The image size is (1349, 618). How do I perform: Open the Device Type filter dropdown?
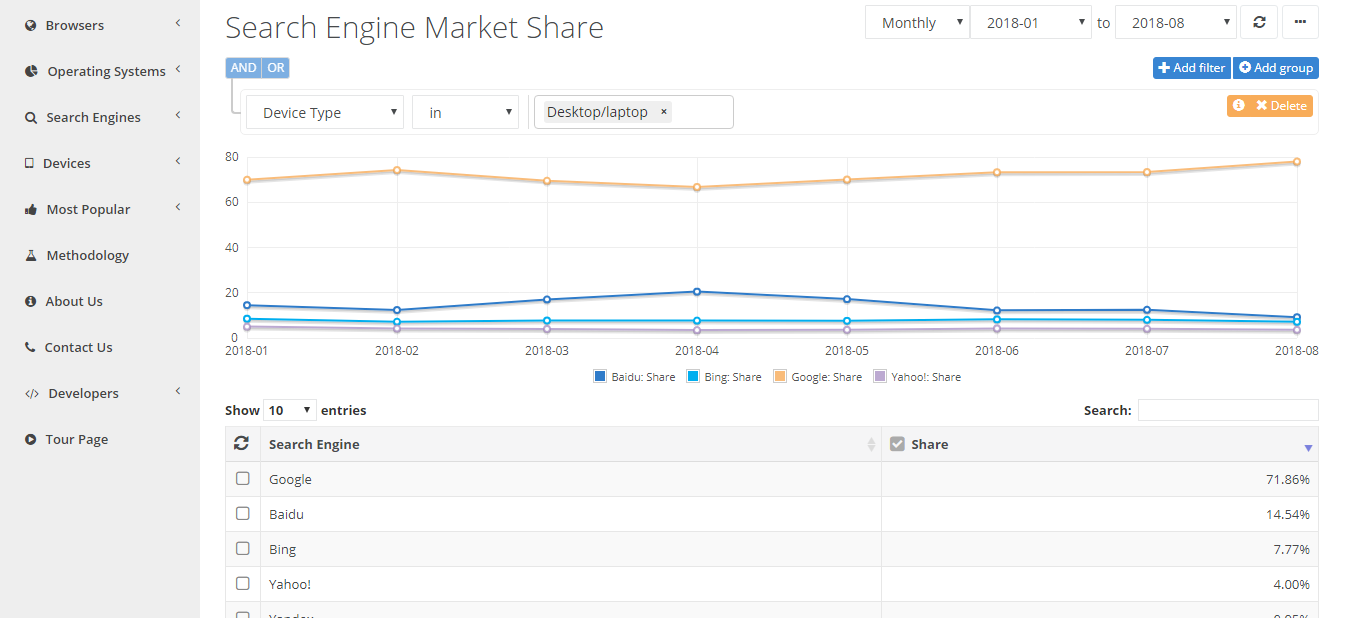[x=325, y=112]
